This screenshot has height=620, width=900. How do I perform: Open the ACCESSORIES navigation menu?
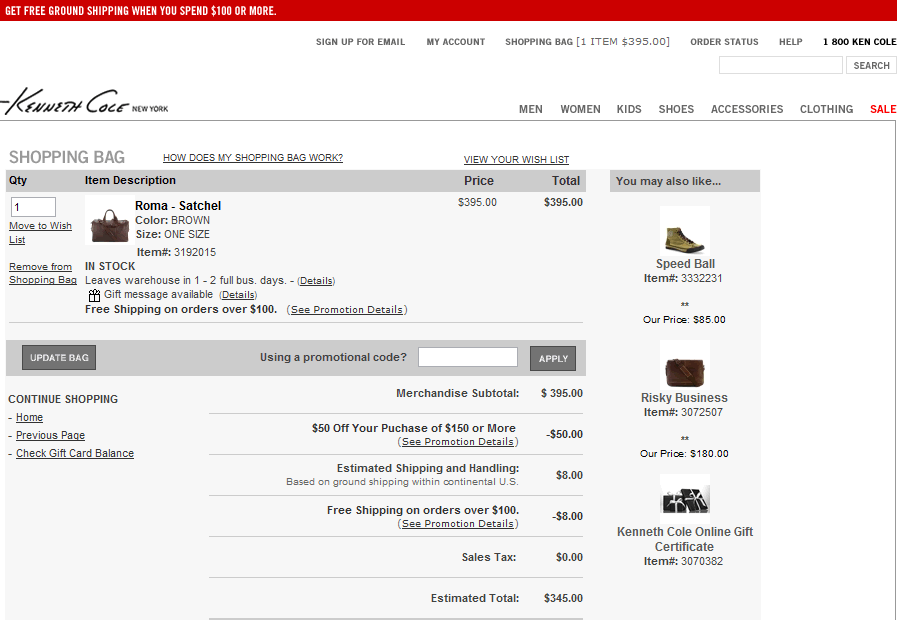[x=747, y=109]
